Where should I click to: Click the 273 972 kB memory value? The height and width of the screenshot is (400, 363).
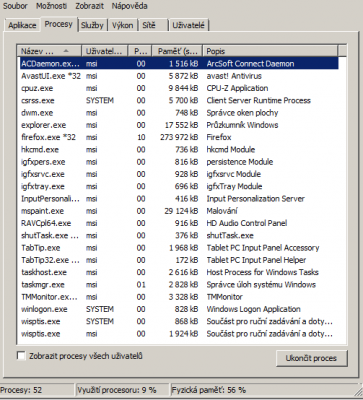[179, 137]
